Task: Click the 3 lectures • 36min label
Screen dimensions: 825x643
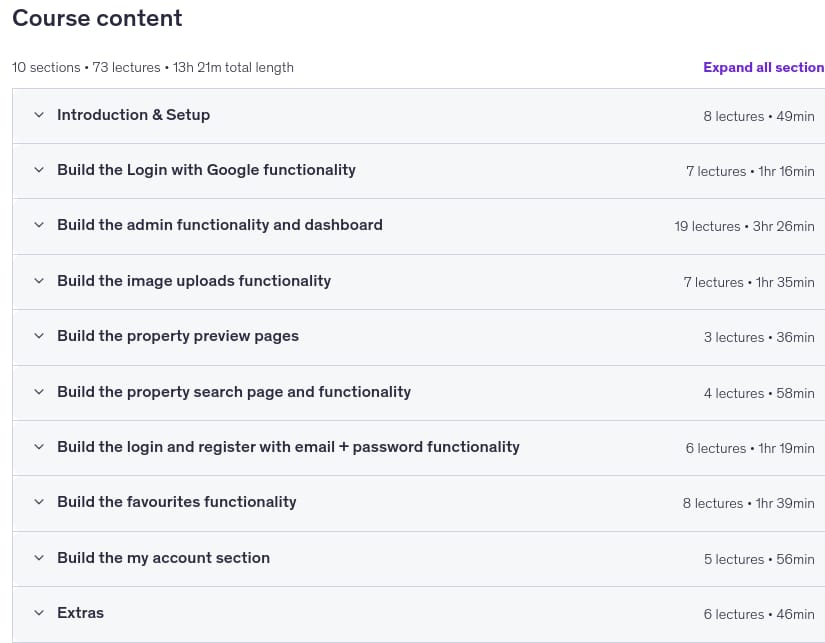Action: (759, 337)
